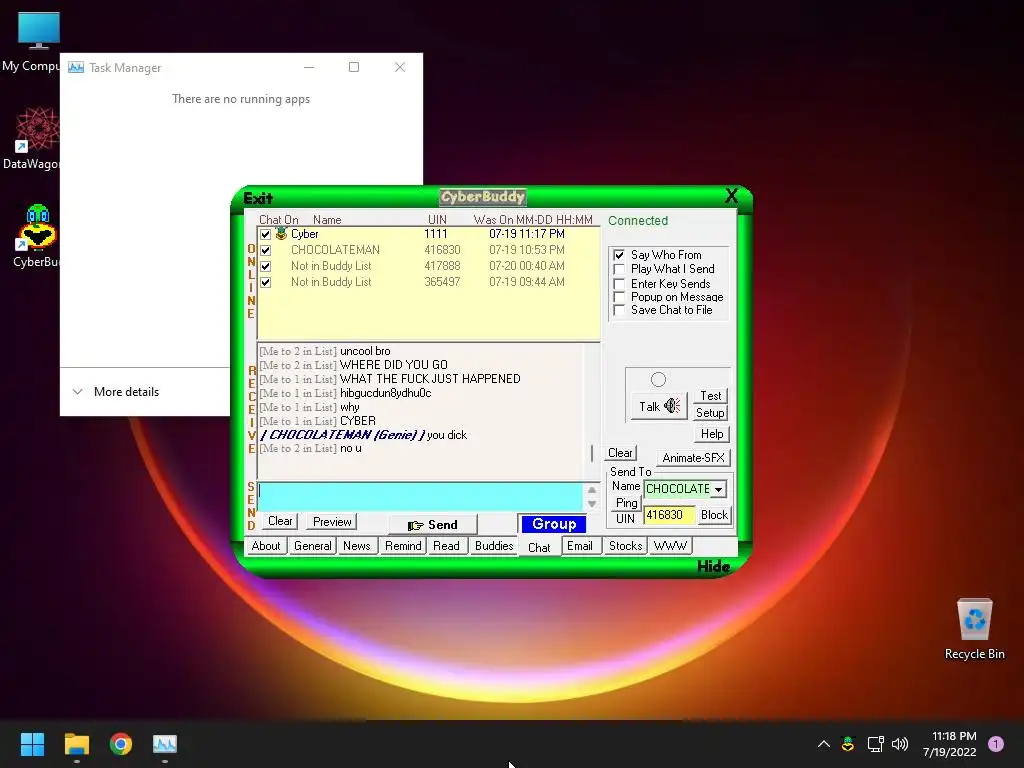The width and height of the screenshot is (1024, 768).
Task: Open the network status tray icon
Action: tap(875, 744)
